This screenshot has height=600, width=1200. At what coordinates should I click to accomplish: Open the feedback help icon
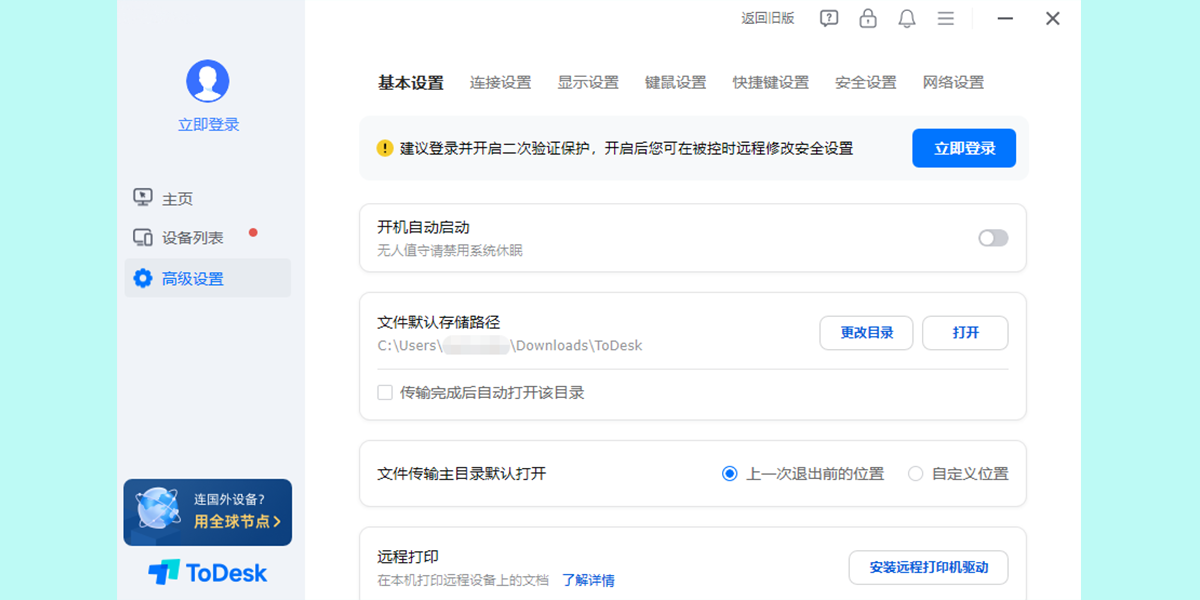point(829,18)
